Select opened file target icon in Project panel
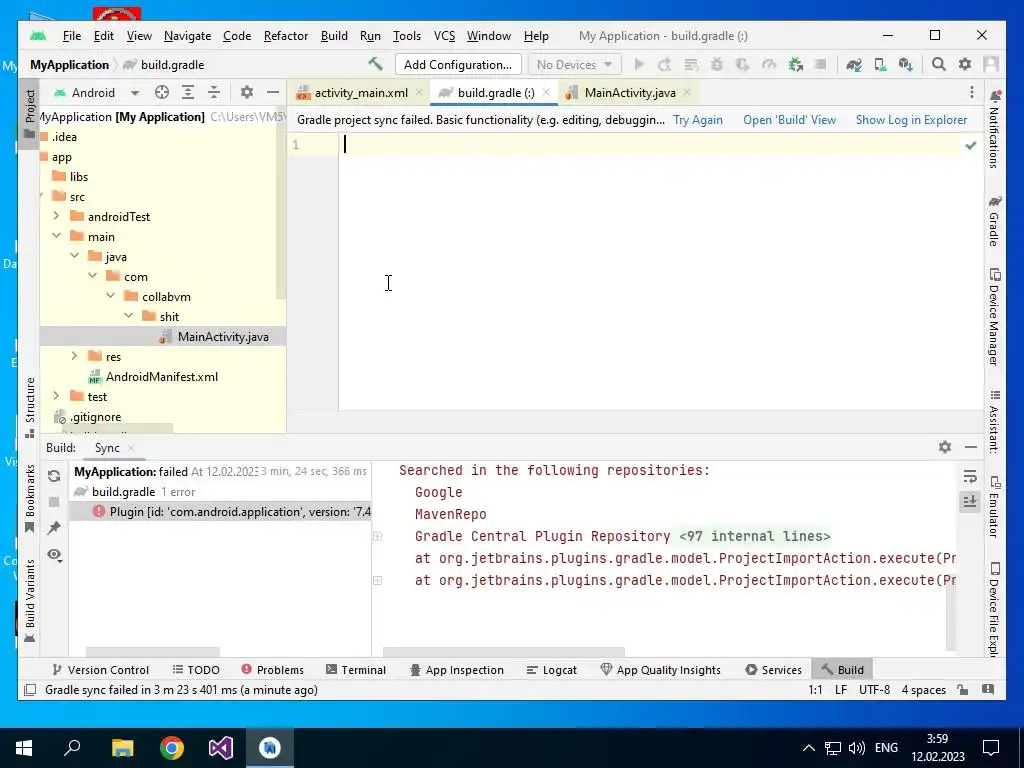This screenshot has height=768, width=1024. click(162, 93)
